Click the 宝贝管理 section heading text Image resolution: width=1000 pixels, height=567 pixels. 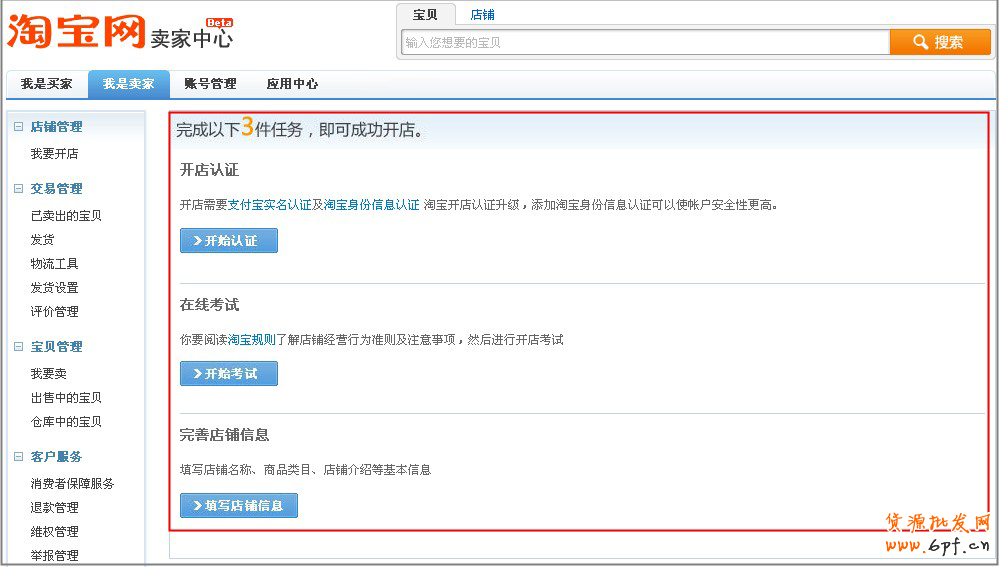[x=56, y=347]
